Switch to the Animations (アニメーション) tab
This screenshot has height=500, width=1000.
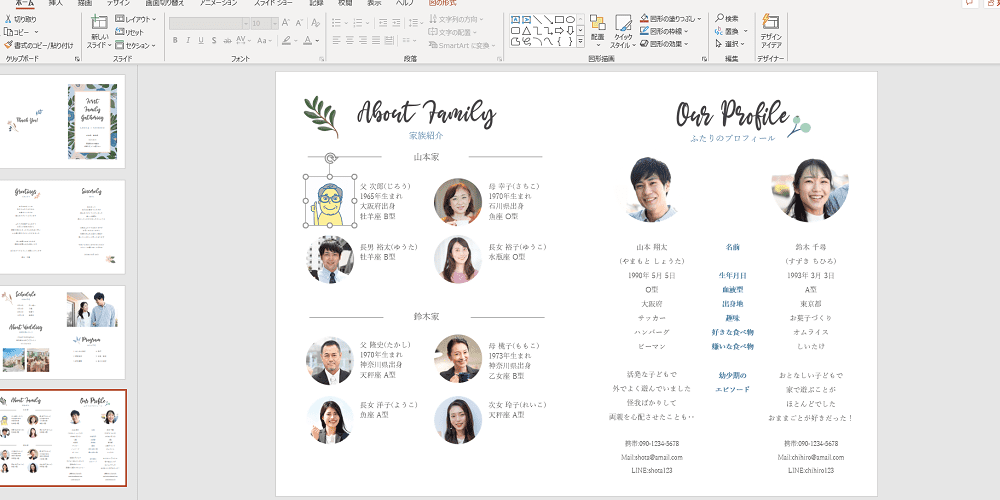(218, 3)
